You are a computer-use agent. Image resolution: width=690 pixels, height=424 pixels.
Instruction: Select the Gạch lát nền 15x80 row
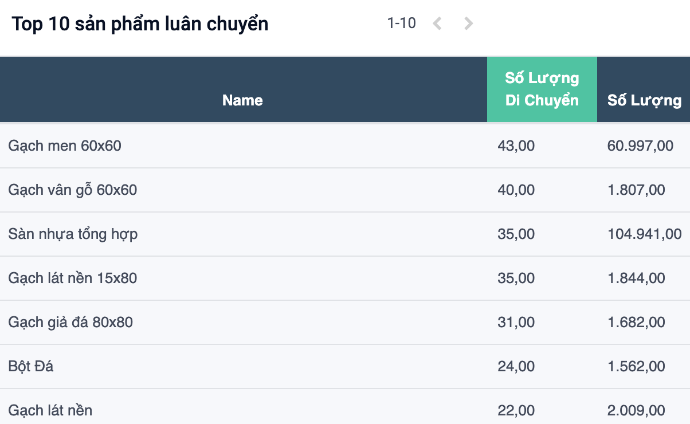pos(345,278)
